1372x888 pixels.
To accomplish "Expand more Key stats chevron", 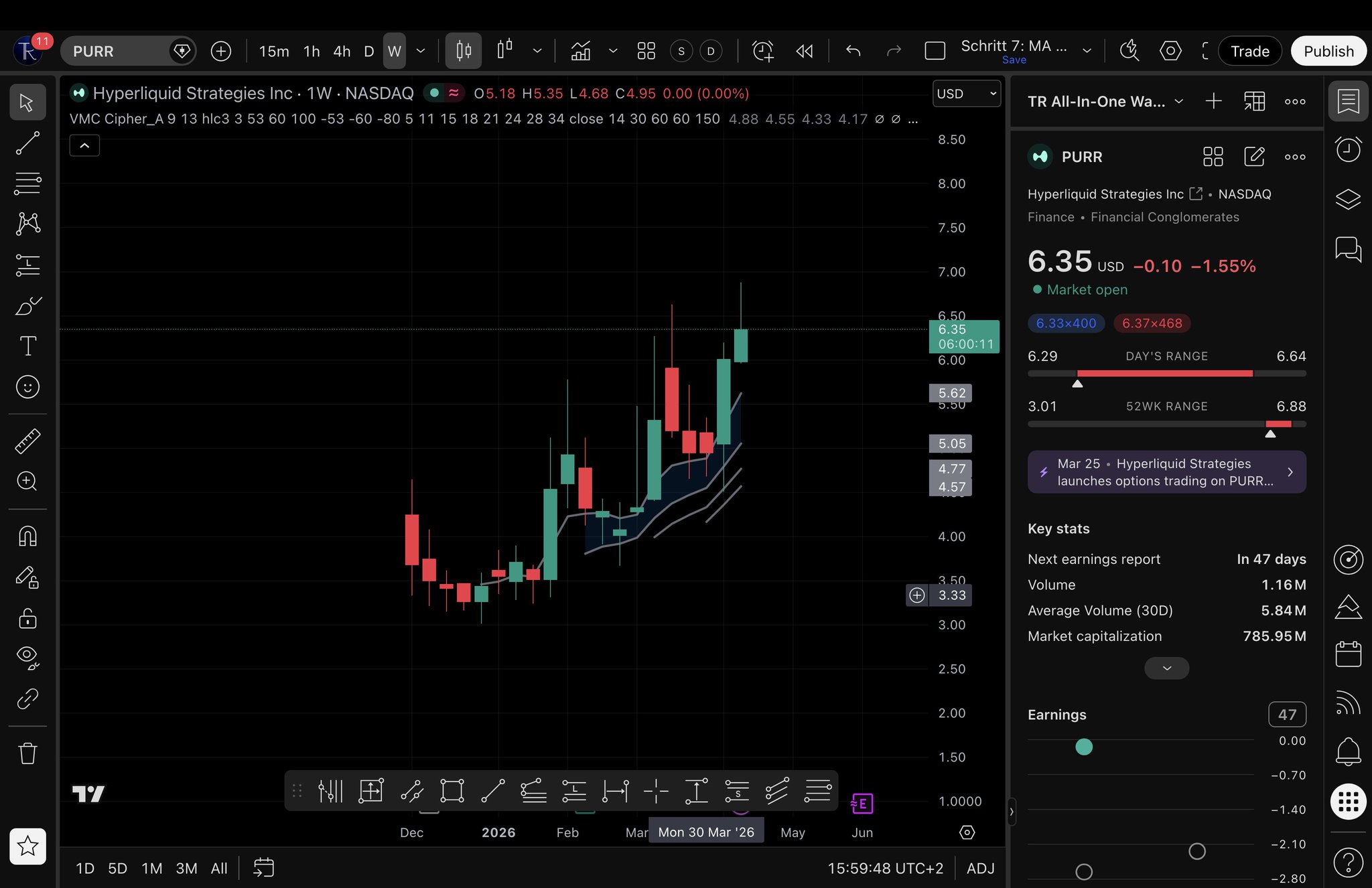I will (x=1166, y=668).
